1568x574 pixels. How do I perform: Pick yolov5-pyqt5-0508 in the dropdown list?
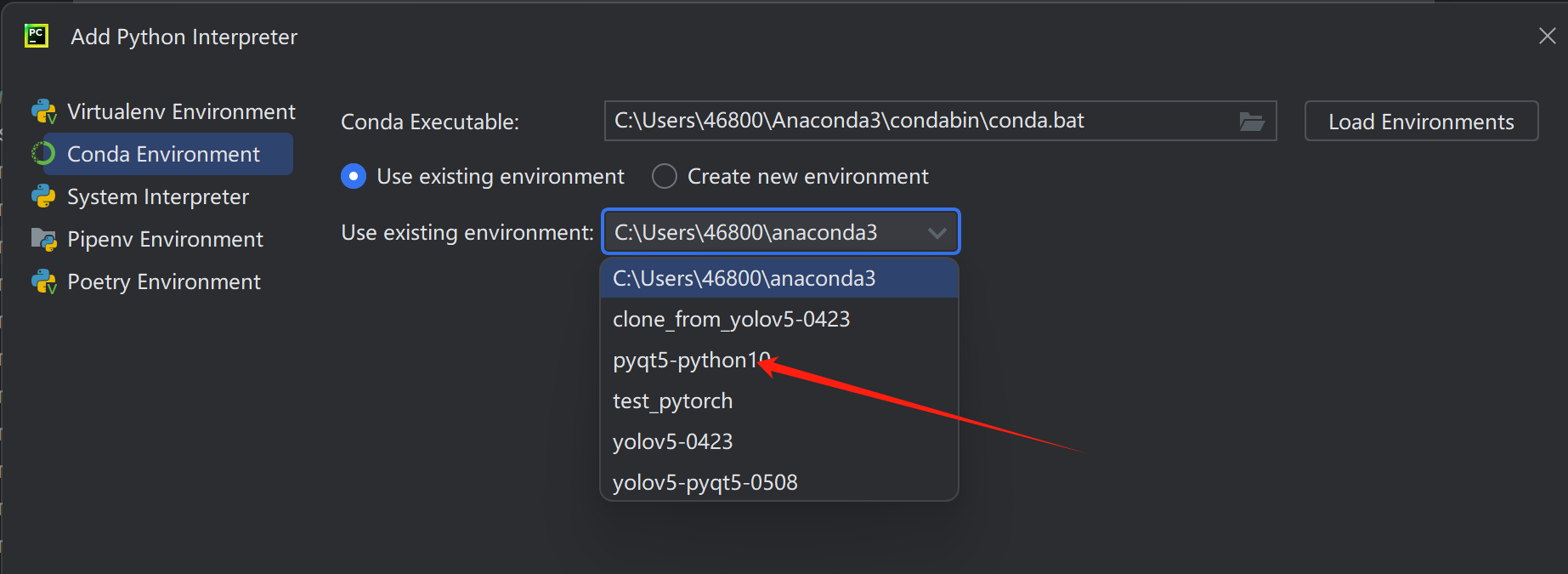(x=705, y=483)
